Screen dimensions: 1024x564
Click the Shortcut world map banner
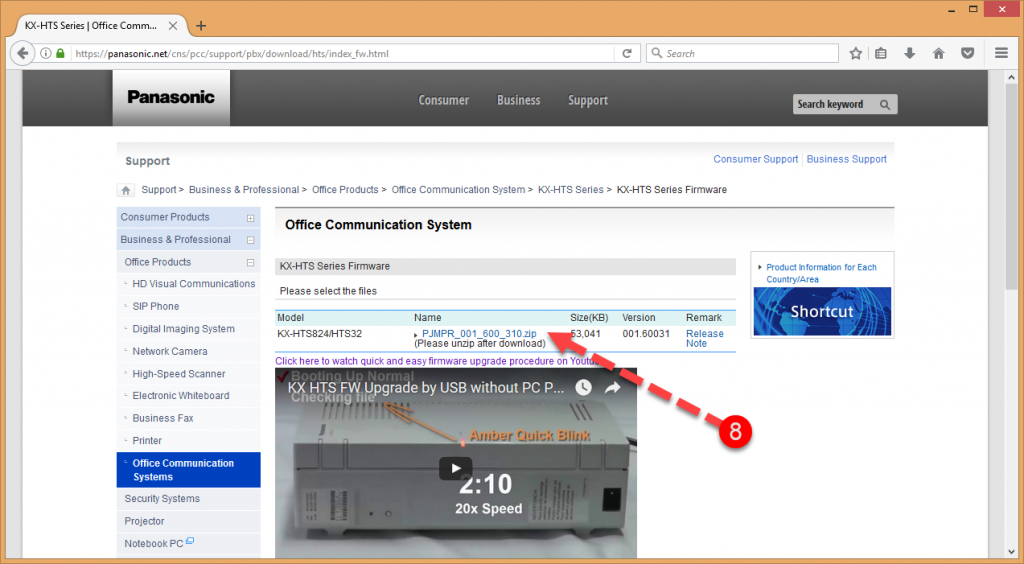pyautogui.click(x=822, y=311)
